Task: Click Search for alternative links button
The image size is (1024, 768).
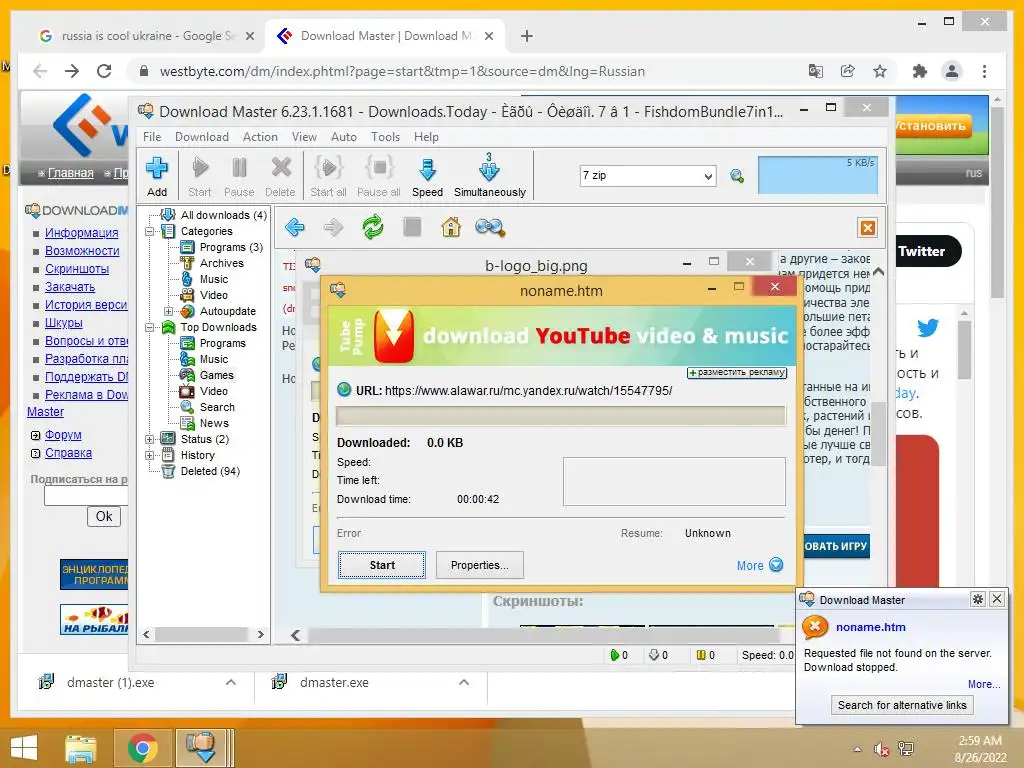Action: coord(902,705)
